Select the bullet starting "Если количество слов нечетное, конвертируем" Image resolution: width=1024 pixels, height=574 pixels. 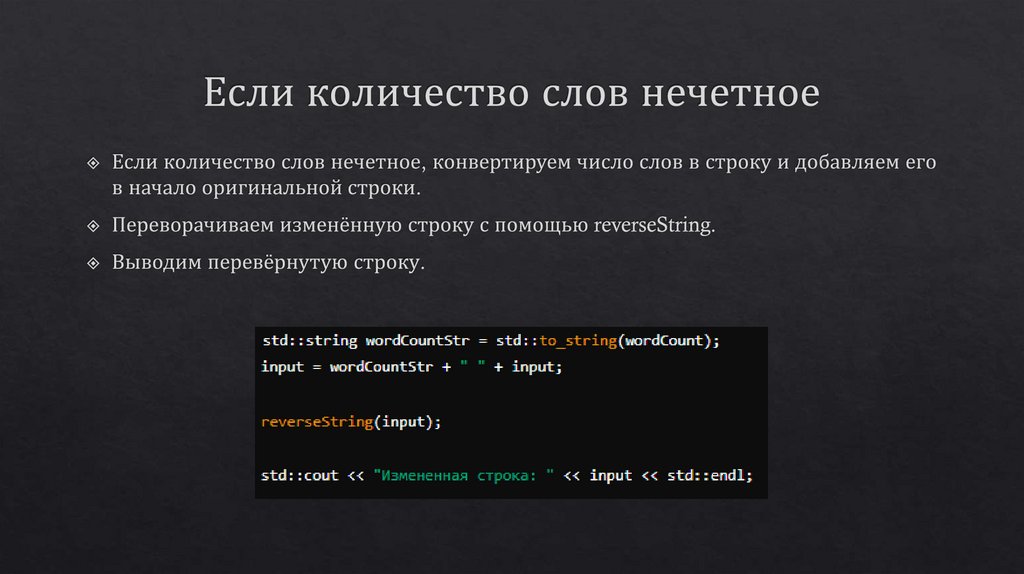(524, 174)
